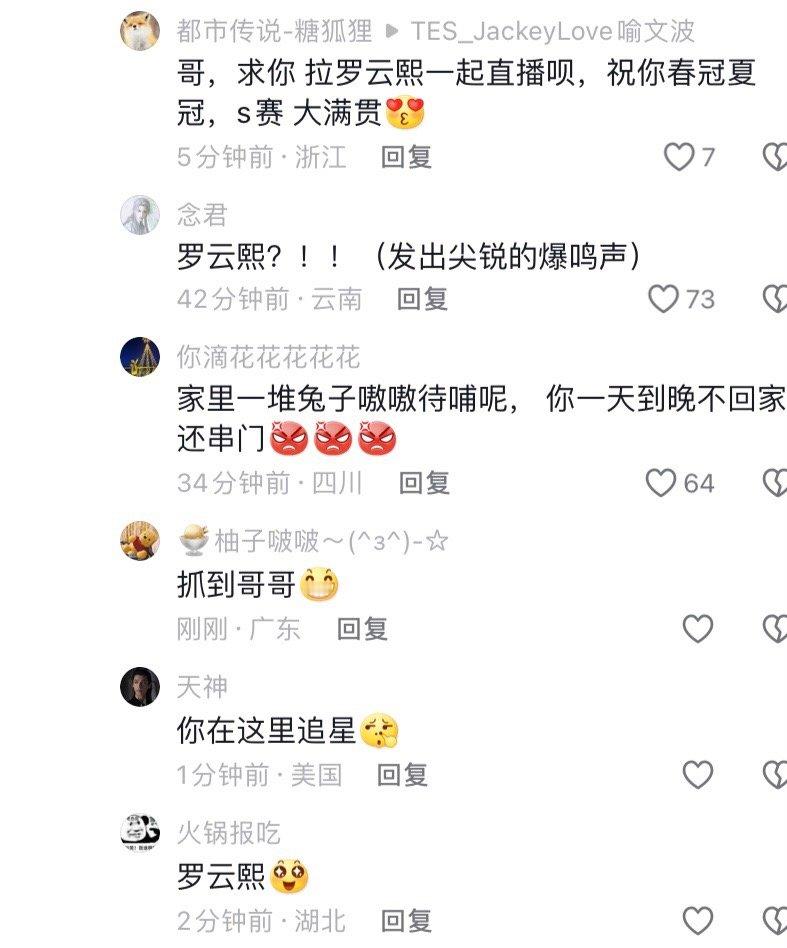The image size is (787, 948).
Task: Like 柚子啵啵's comment 抓到哥哥
Action: (698, 629)
